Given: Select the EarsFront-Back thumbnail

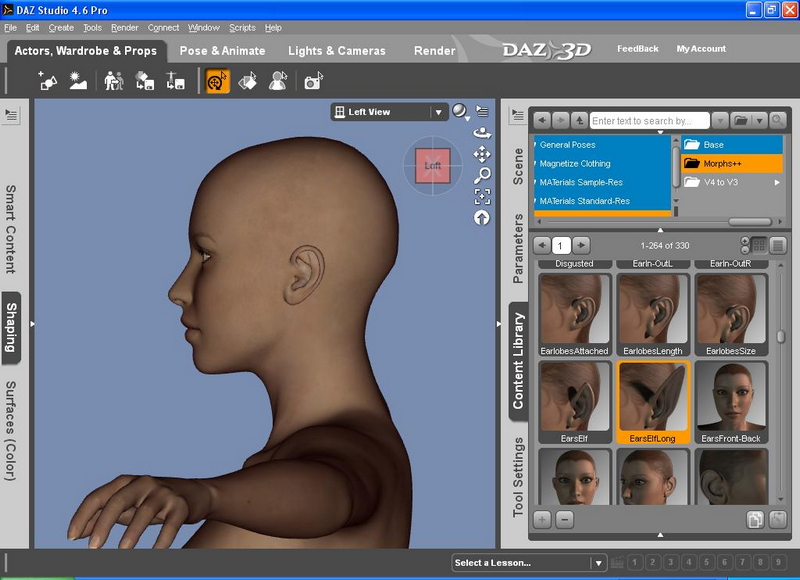Looking at the screenshot, I should point(731,402).
